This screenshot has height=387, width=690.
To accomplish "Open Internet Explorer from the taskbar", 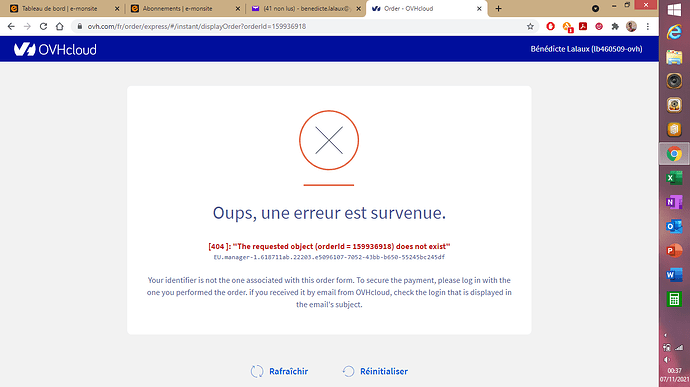I will pyautogui.click(x=674, y=33).
